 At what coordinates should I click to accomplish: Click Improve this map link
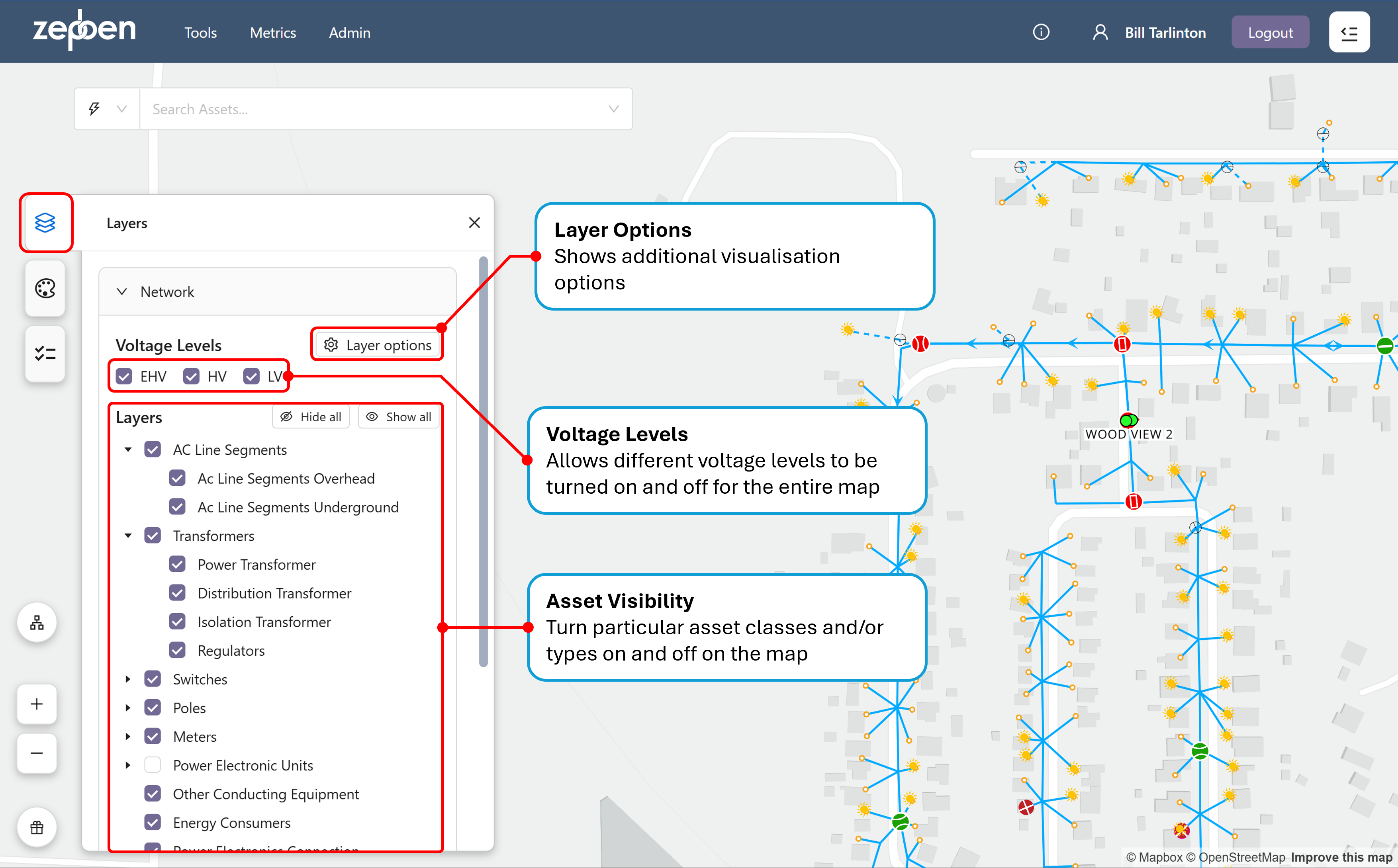pos(1341,857)
